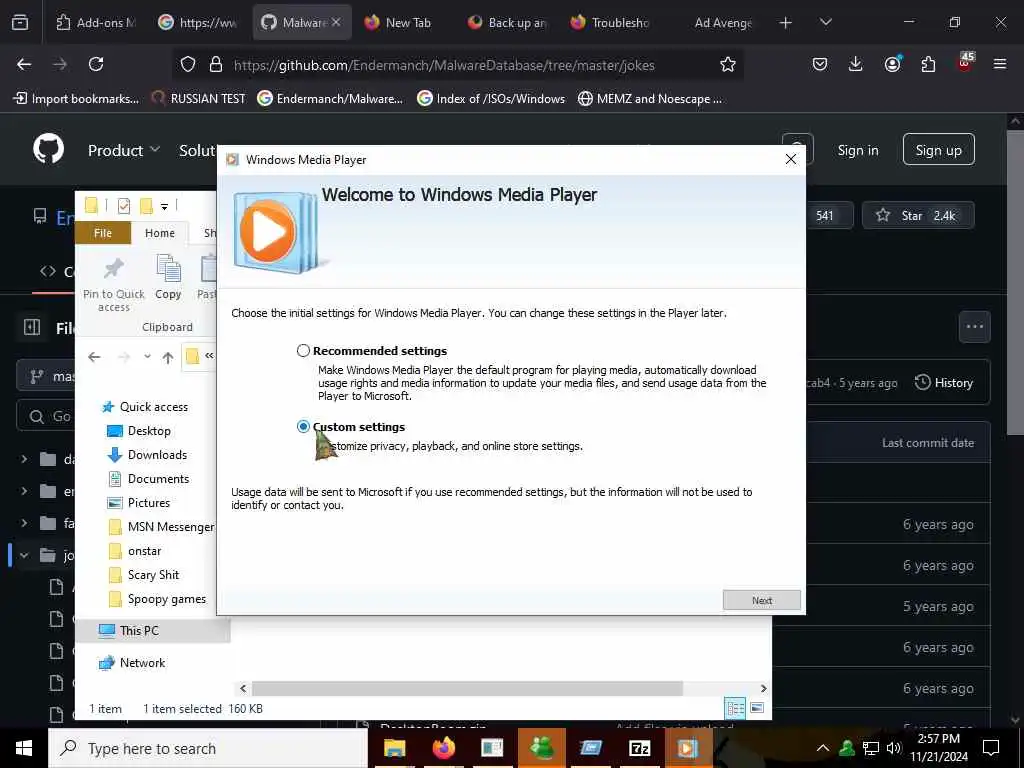The image size is (1024, 768).
Task: Expand the fa folder in GitHub tree
Action: (x=24, y=523)
